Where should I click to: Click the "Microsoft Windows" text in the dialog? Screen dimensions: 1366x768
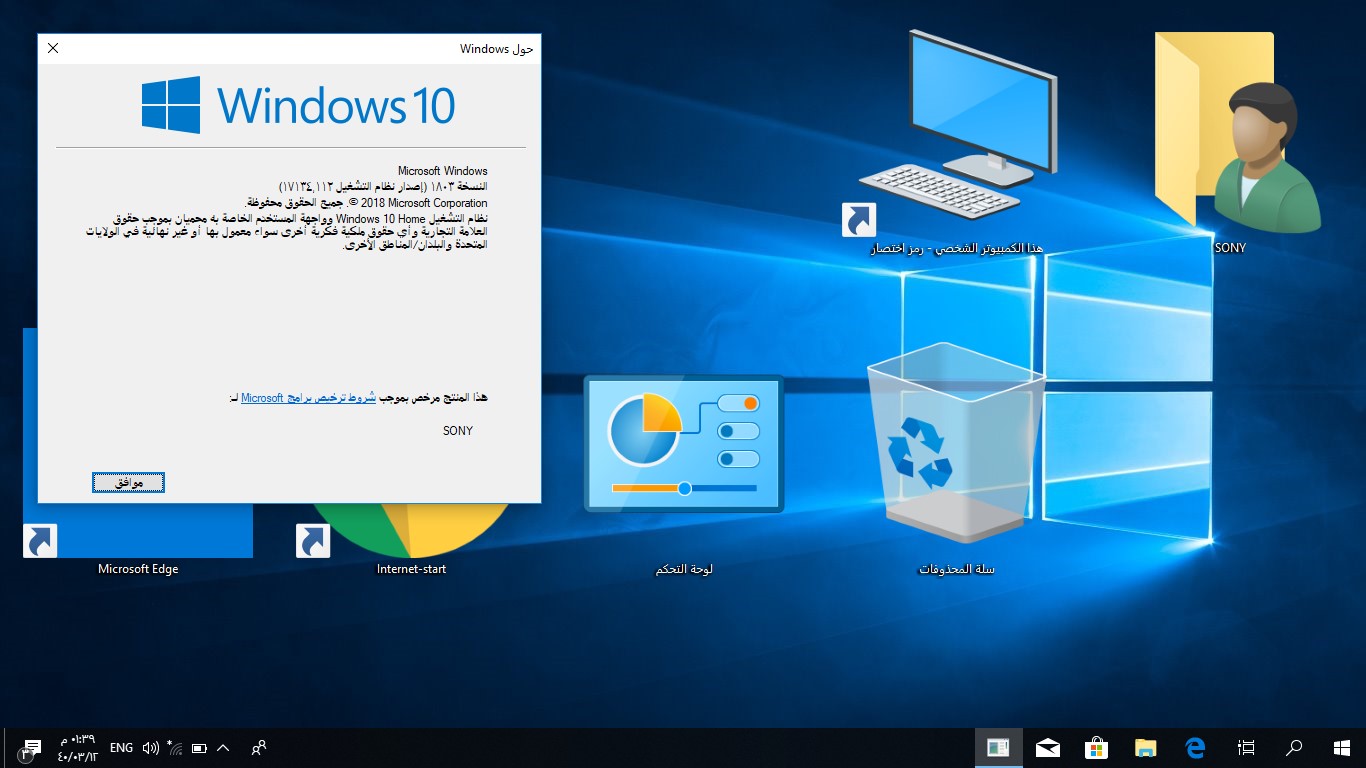443,171
